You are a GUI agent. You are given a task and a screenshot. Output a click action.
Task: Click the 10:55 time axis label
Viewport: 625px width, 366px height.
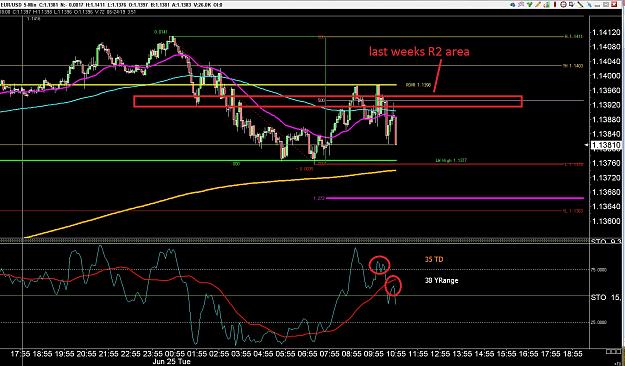click(x=395, y=354)
